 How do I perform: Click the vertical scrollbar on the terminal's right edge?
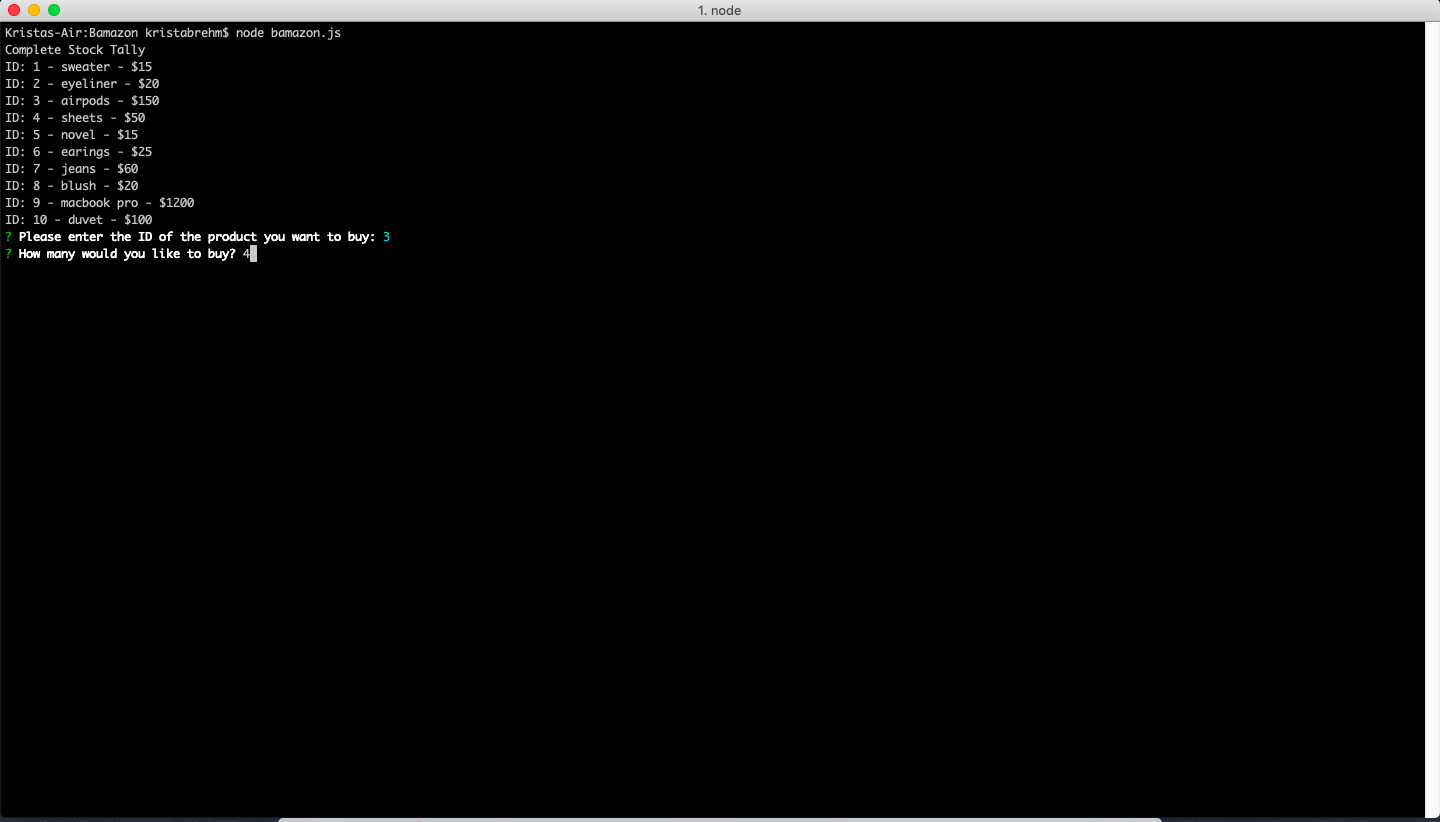1432,419
